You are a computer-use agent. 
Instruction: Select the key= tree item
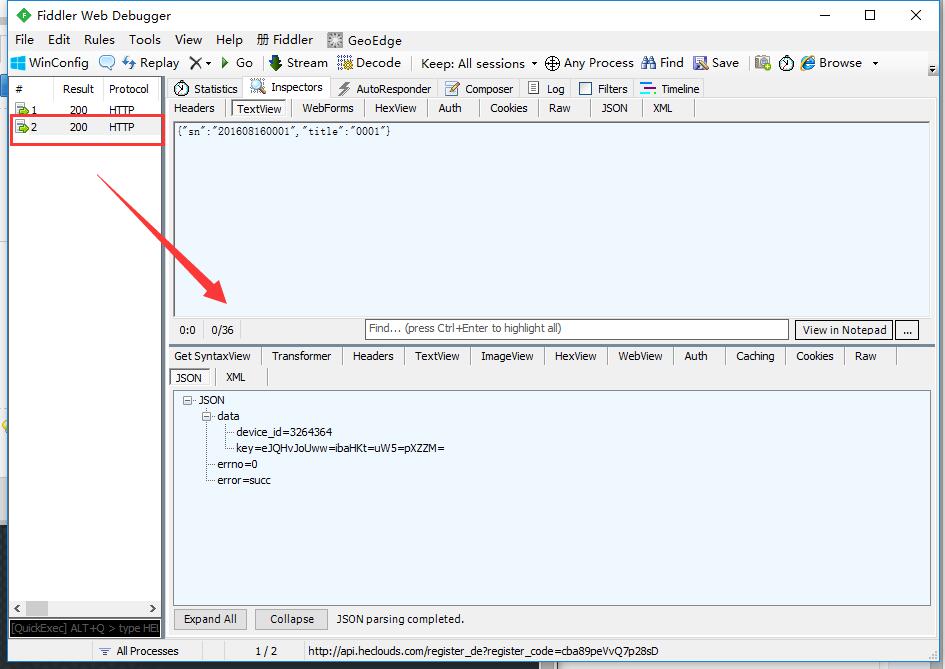pos(340,448)
